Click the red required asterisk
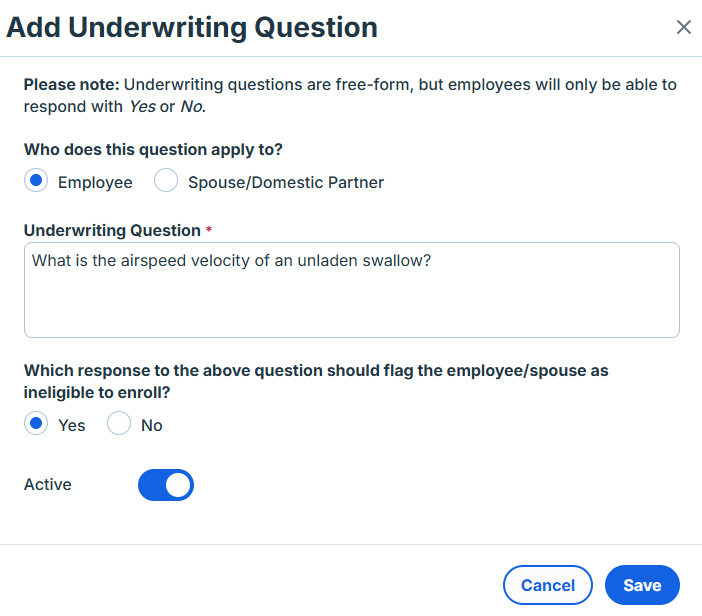This screenshot has height=616, width=702. (x=209, y=231)
